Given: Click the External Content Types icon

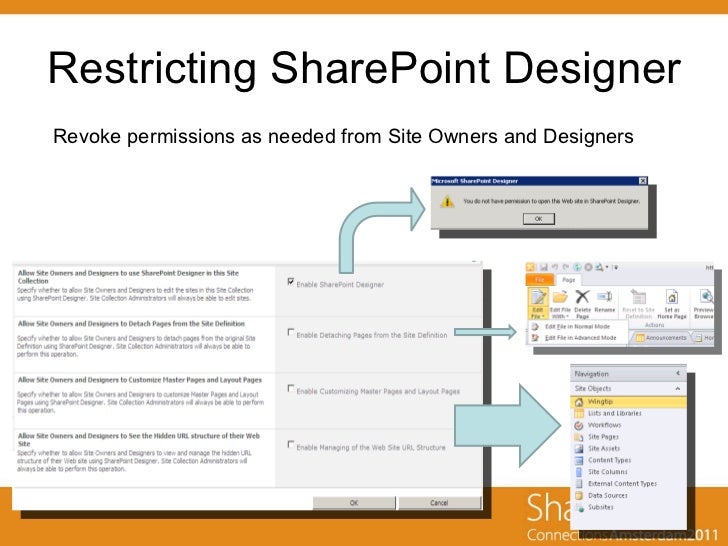Looking at the screenshot, I should [x=579, y=484].
